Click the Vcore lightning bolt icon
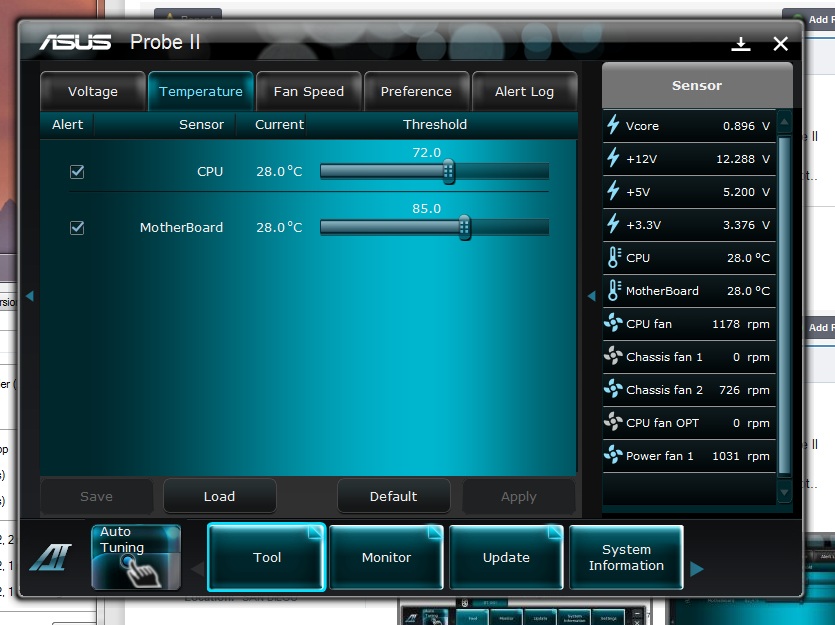 click(613, 125)
